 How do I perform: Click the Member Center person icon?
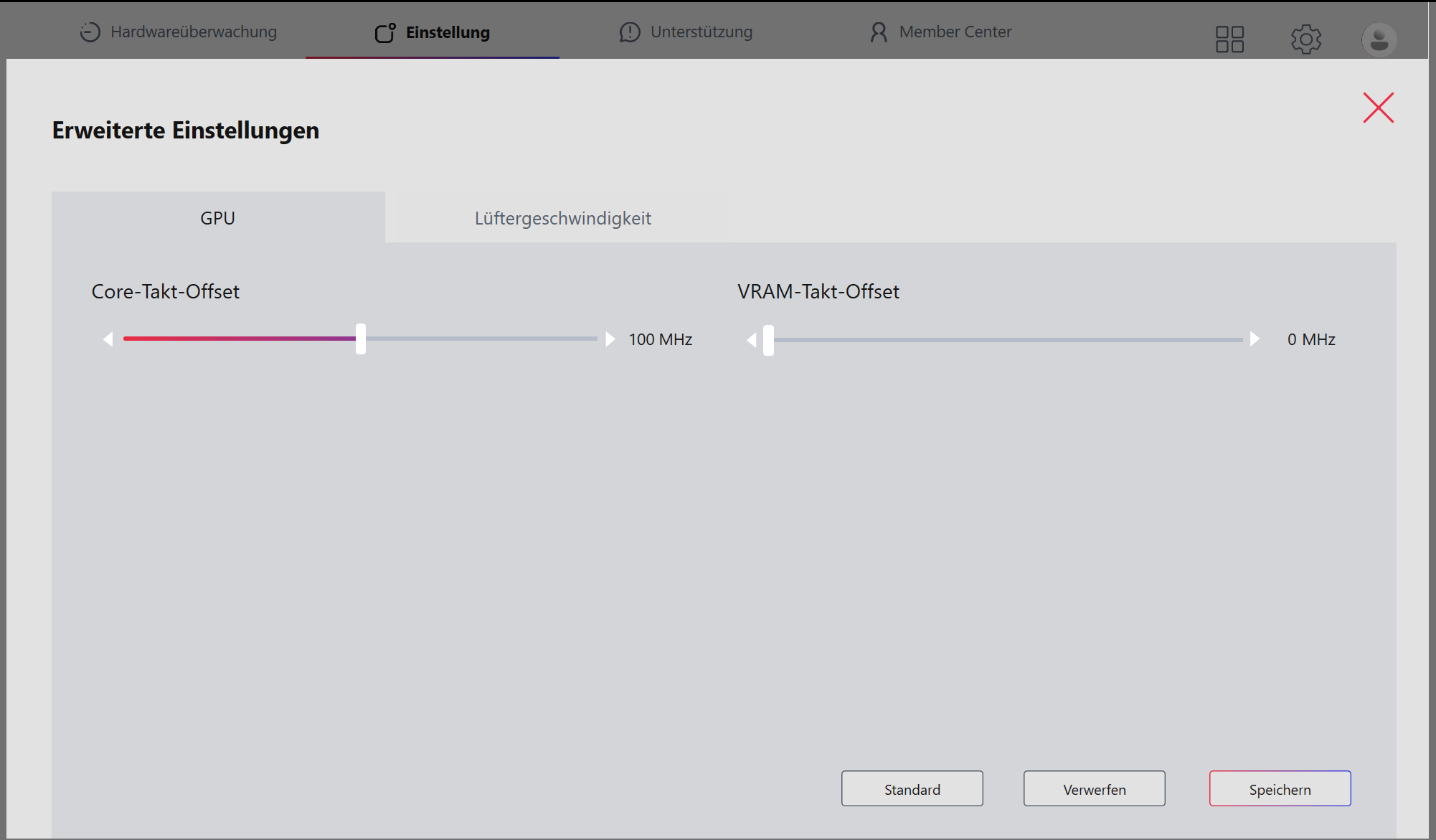(x=878, y=32)
